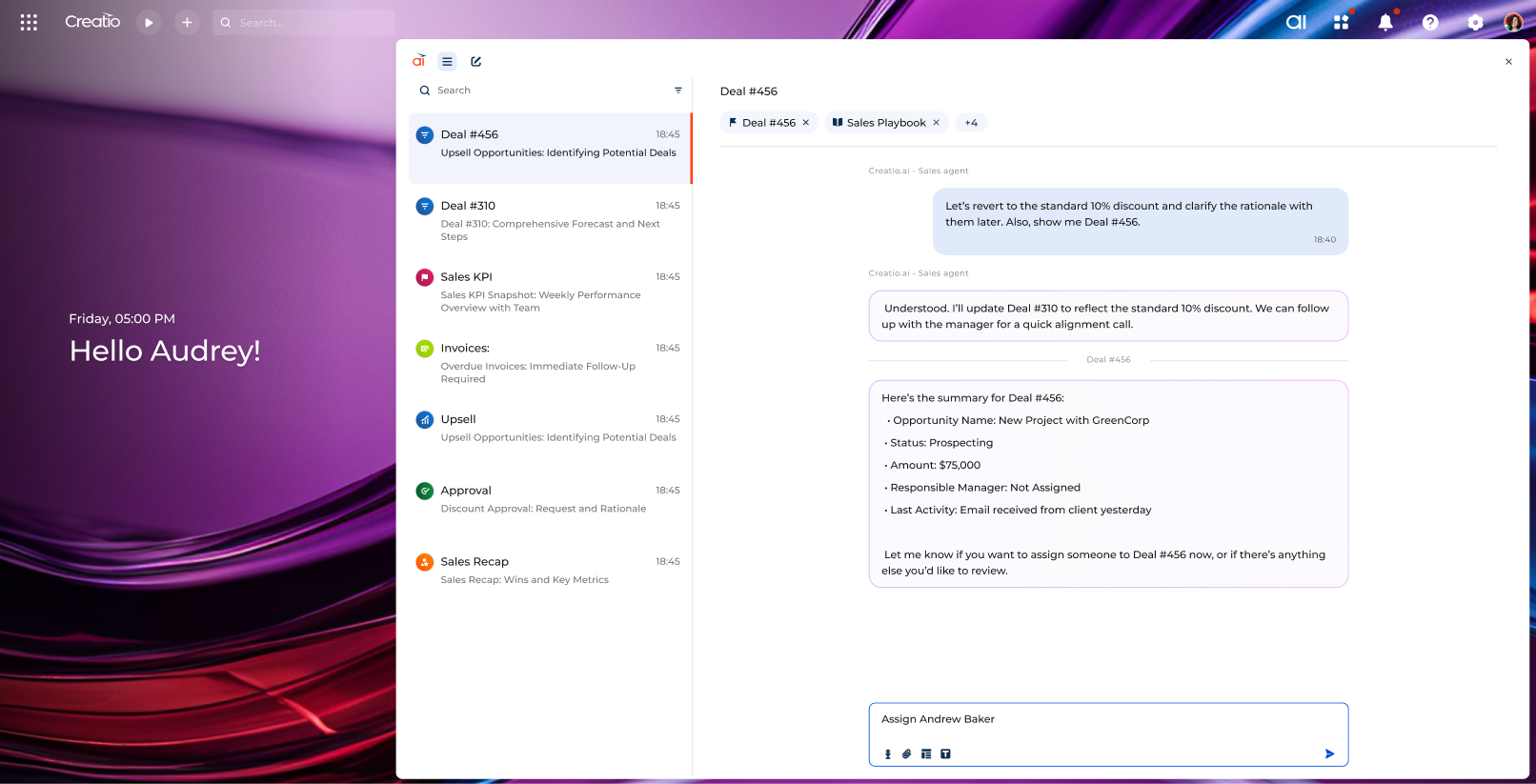The height and width of the screenshot is (784, 1536).
Task: Start a new chat with compose icon
Action: pyautogui.click(x=476, y=62)
